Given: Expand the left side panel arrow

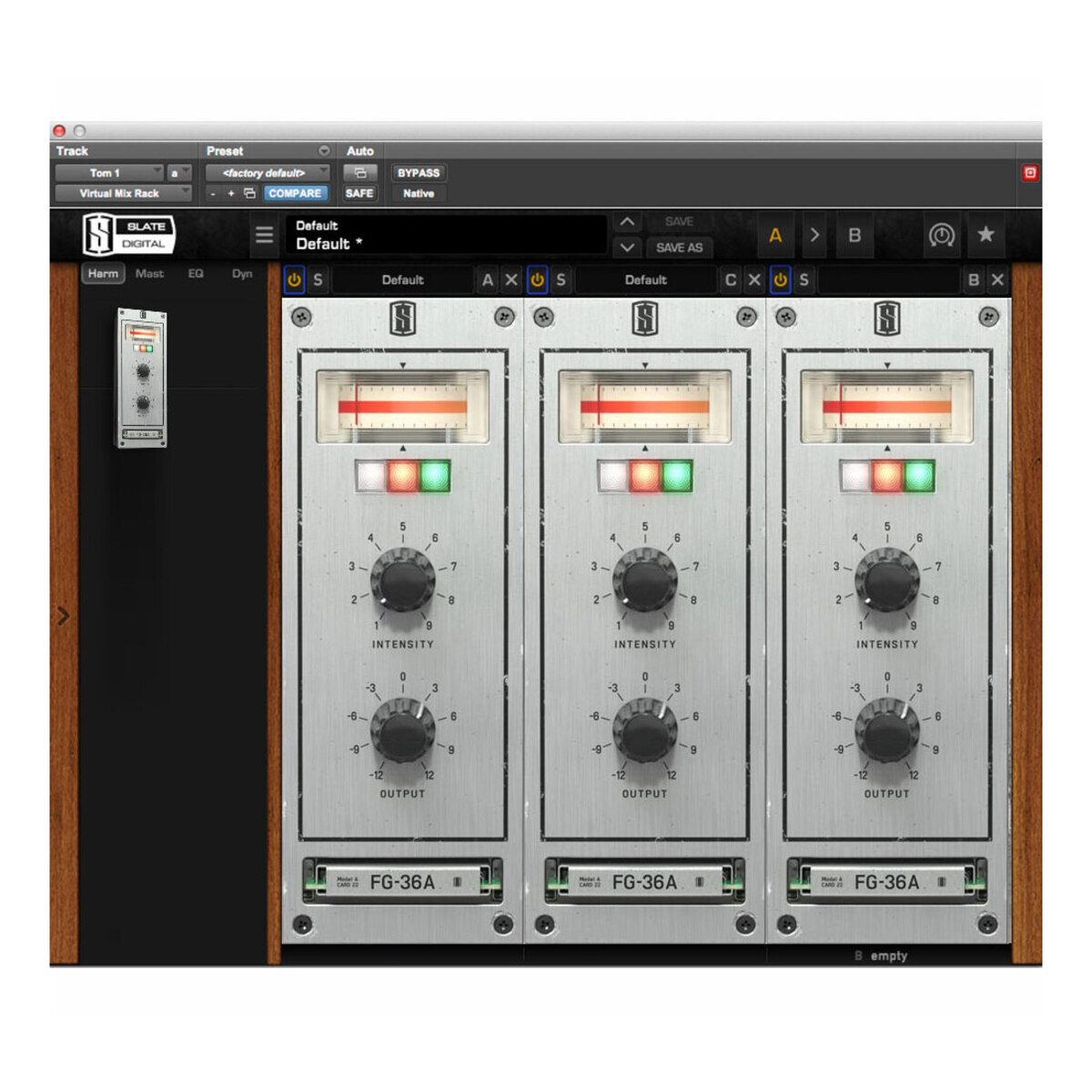Looking at the screenshot, I should pos(63,617).
